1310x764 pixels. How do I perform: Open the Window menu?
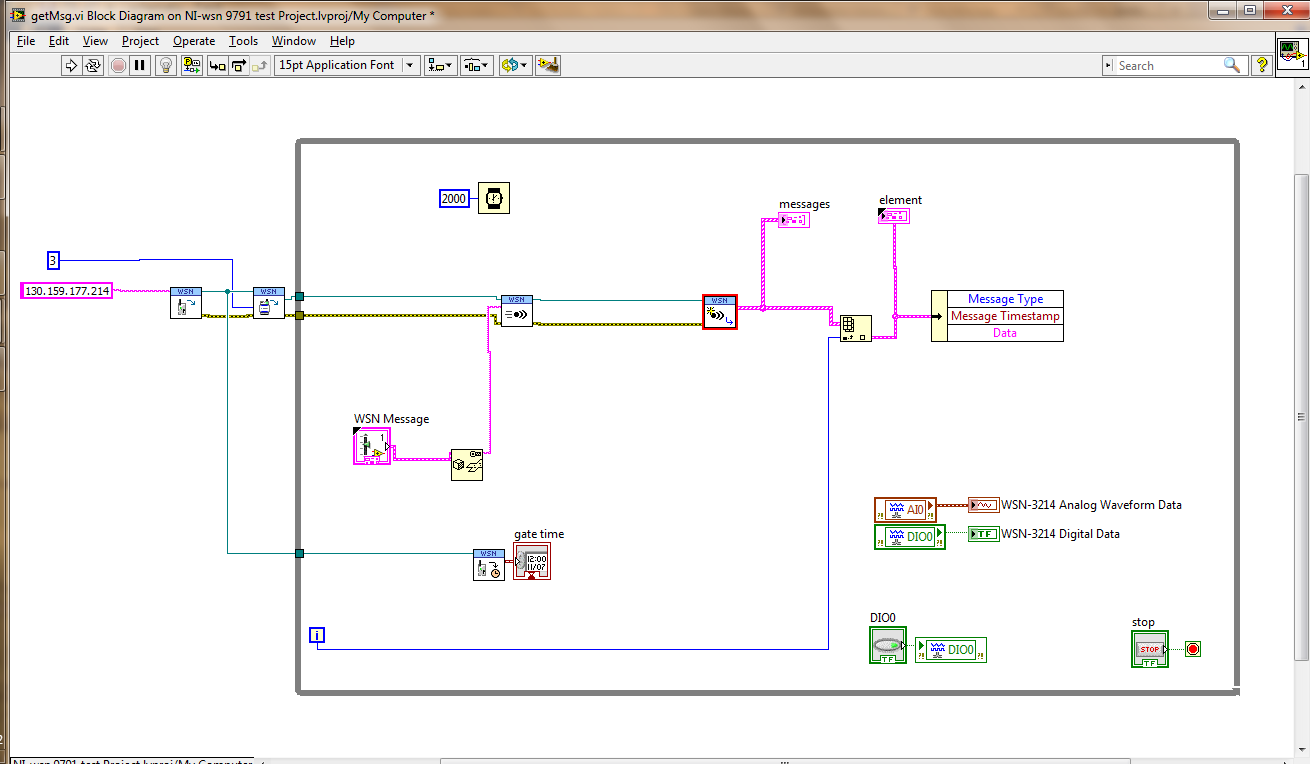pyautogui.click(x=294, y=41)
